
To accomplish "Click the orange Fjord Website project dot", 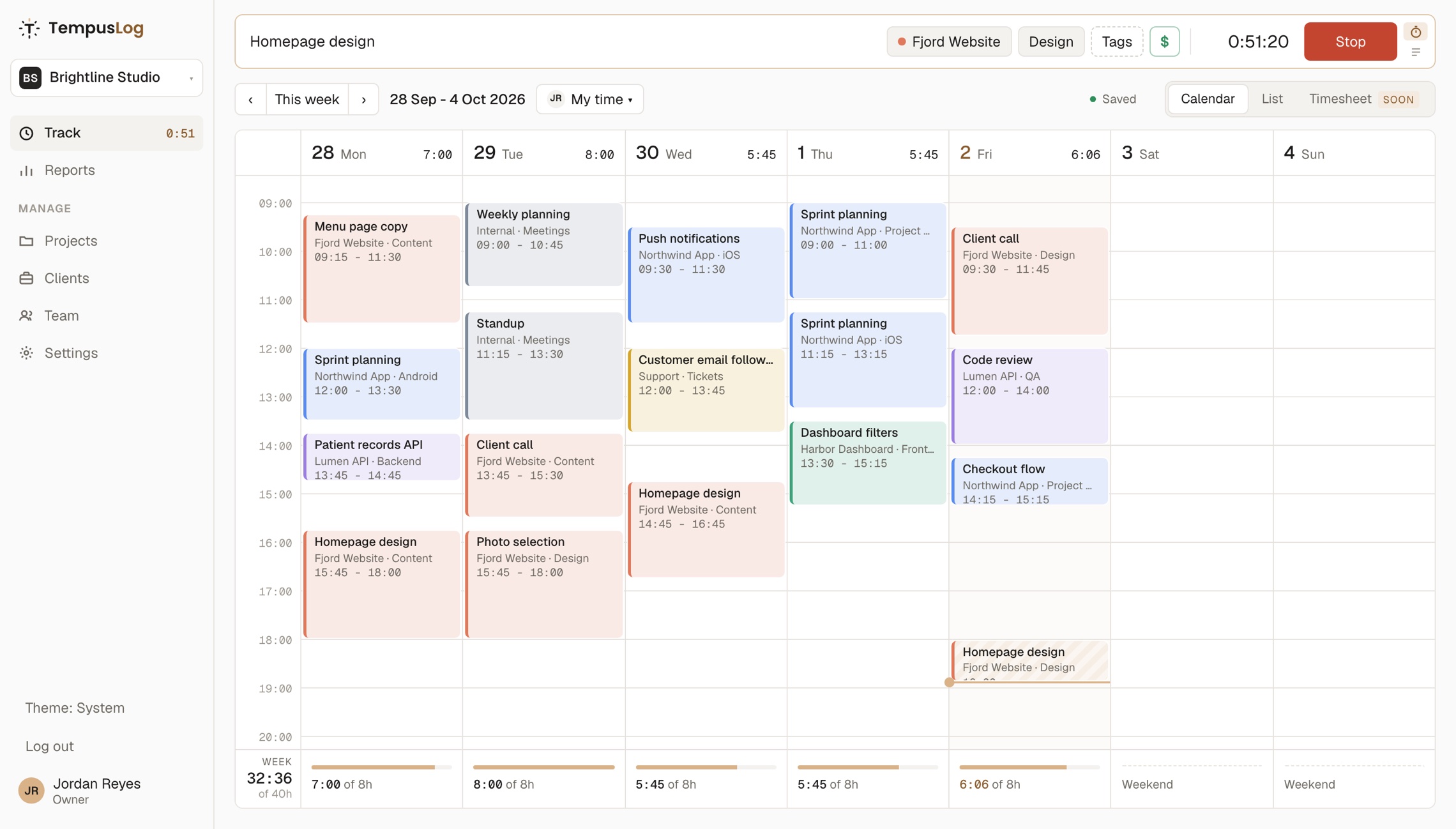I will [902, 42].
